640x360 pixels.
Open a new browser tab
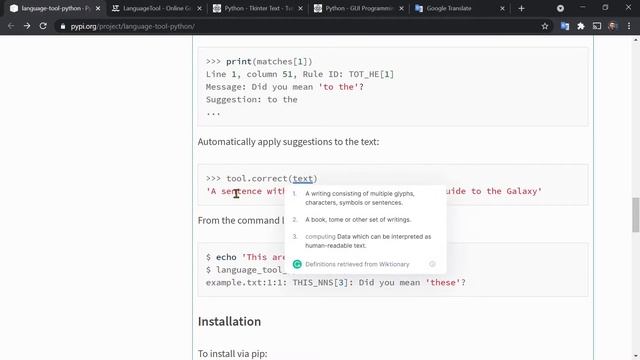521,8
